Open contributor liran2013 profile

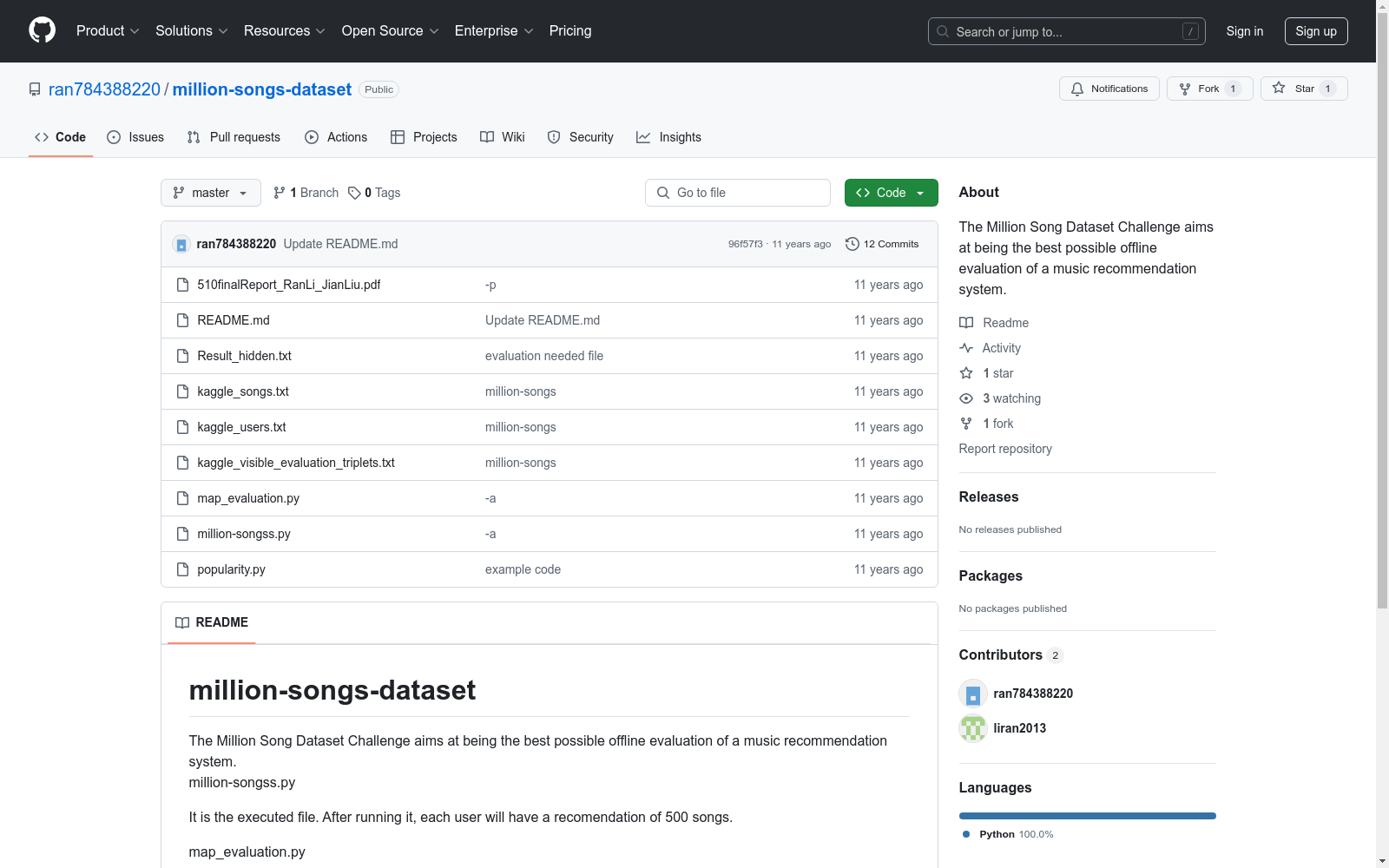(x=1019, y=728)
